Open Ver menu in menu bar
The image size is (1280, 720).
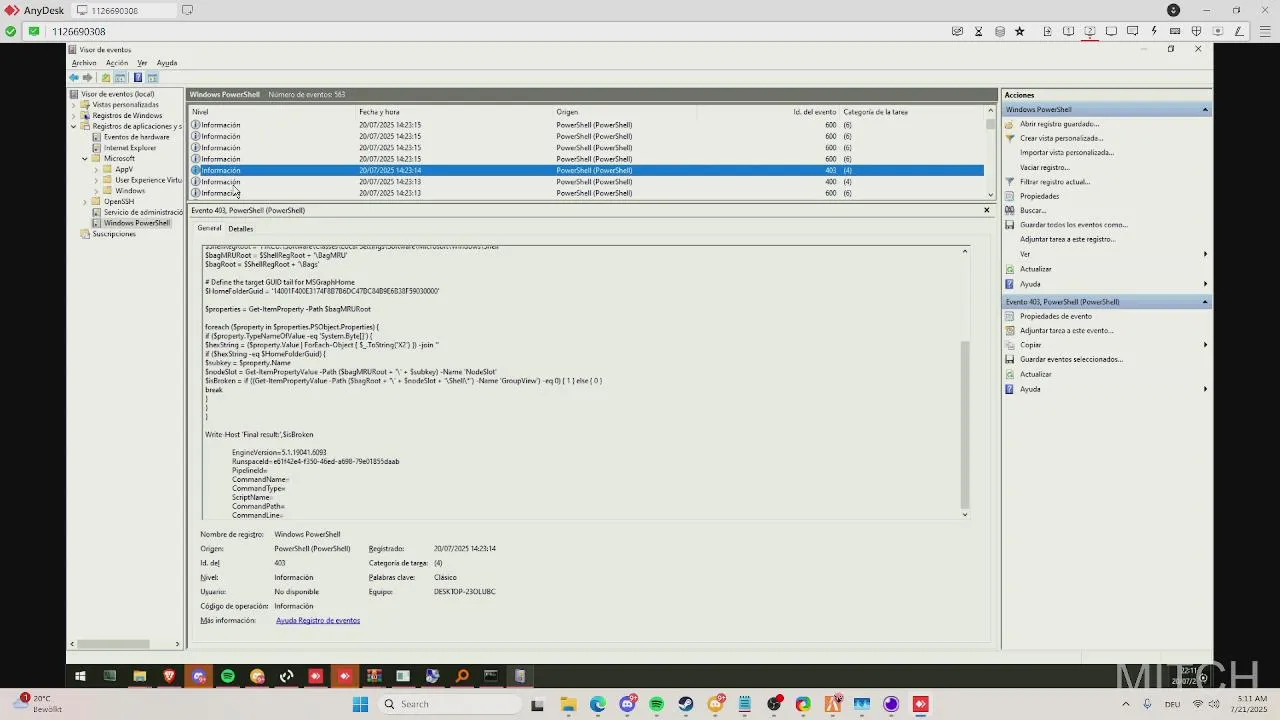[x=142, y=63]
